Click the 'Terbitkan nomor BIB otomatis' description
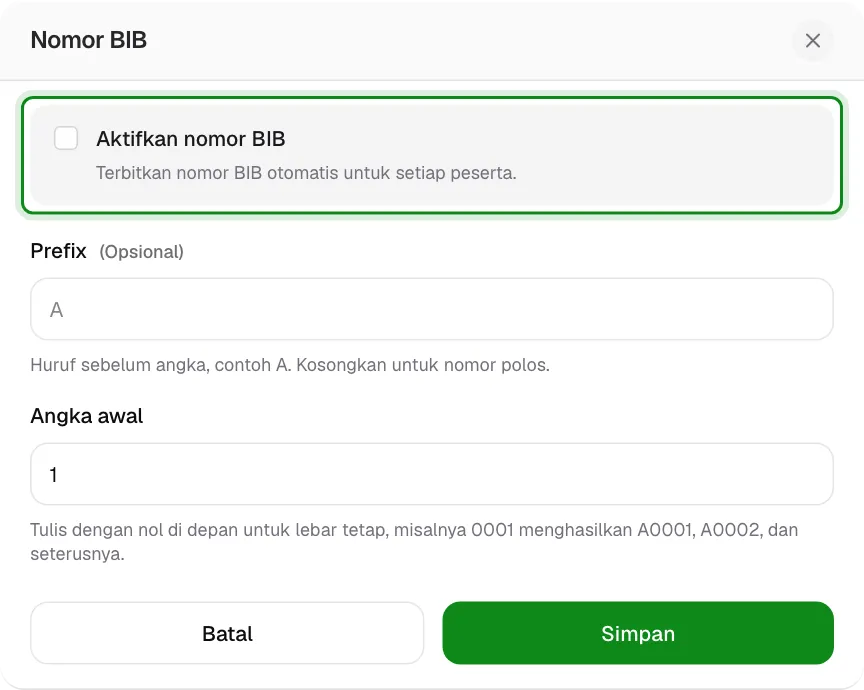This screenshot has width=864, height=690. click(306, 173)
